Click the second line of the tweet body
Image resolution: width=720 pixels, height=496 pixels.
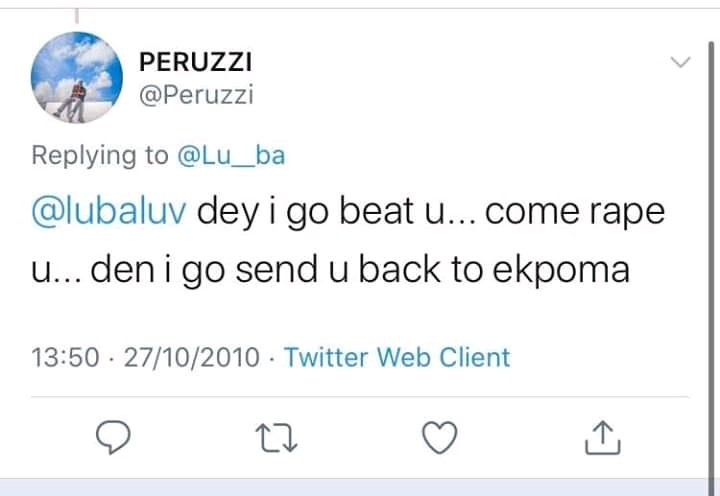click(x=331, y=269)
